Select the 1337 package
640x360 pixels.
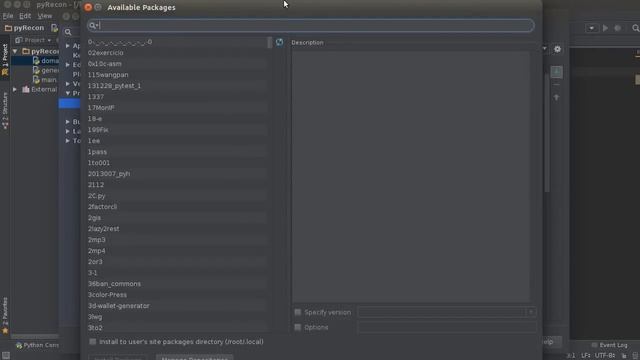(177, 97)
